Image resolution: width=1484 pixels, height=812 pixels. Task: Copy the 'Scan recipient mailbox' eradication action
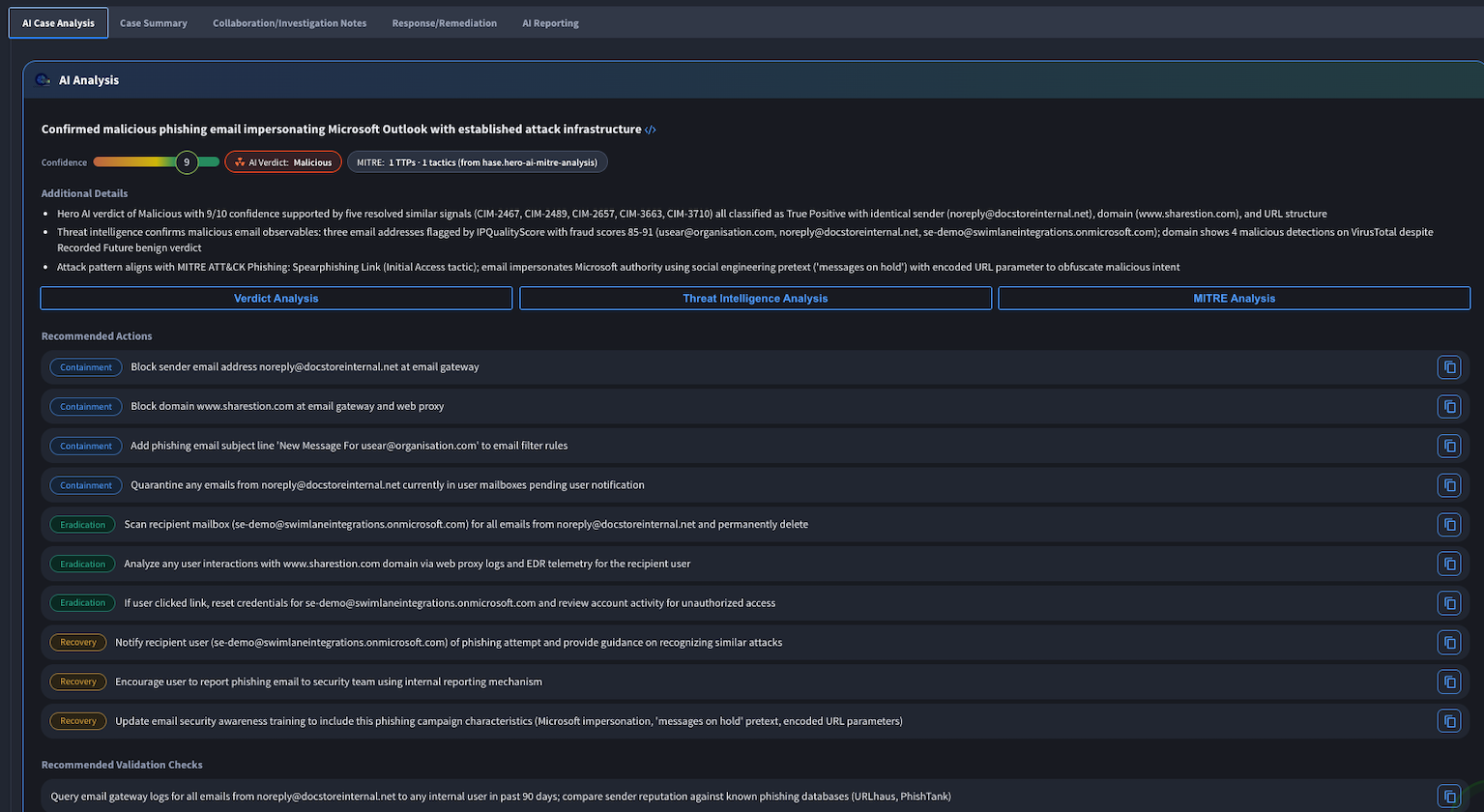(1449, 524)
